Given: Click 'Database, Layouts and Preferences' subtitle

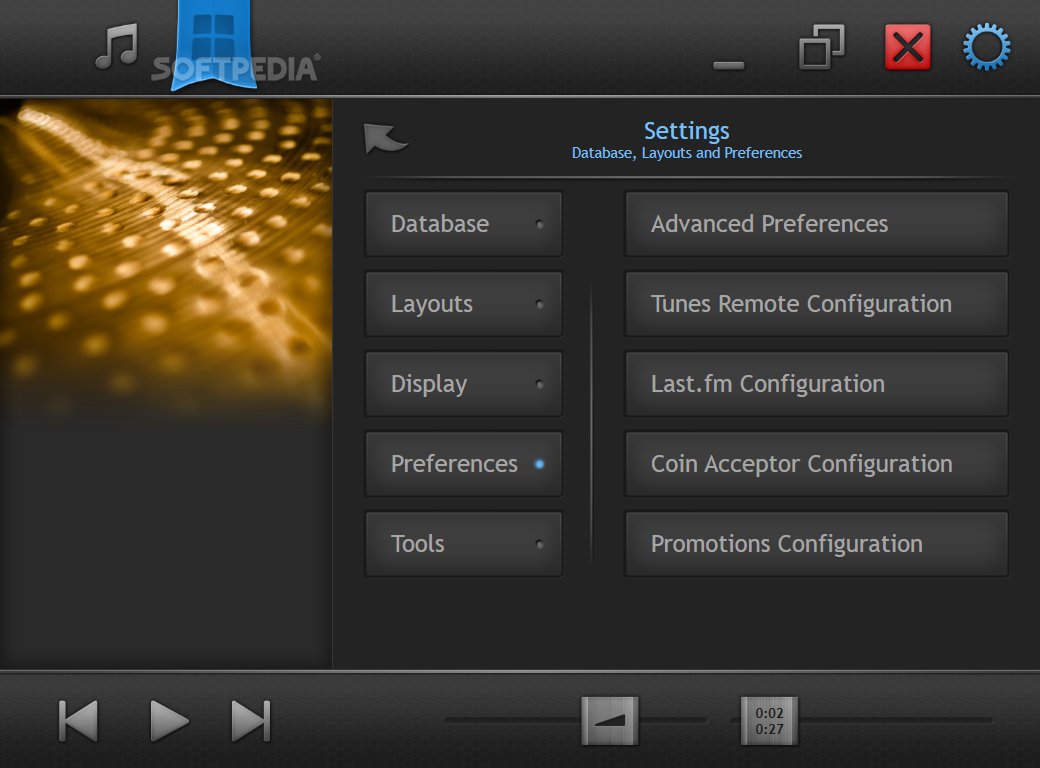Looking at the screenshot, I should click(686, 153).
